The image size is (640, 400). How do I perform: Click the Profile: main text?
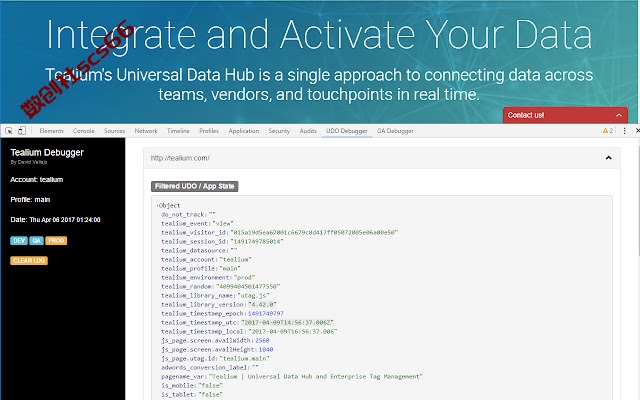(30, 200)
